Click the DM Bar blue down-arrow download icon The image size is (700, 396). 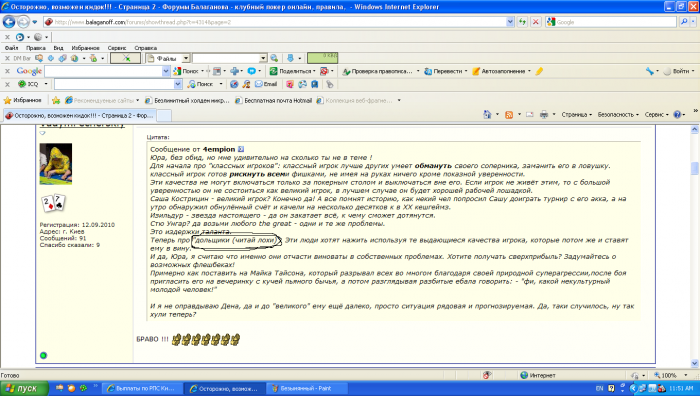[290, 58]
